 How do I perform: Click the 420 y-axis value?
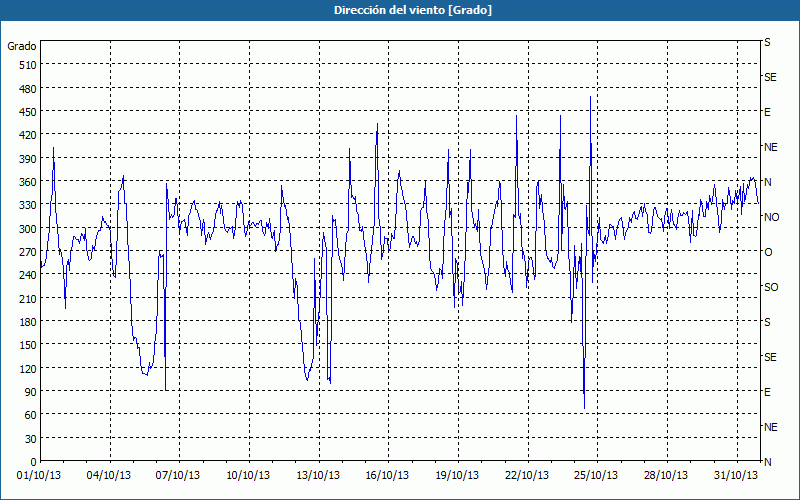(28, 135)
